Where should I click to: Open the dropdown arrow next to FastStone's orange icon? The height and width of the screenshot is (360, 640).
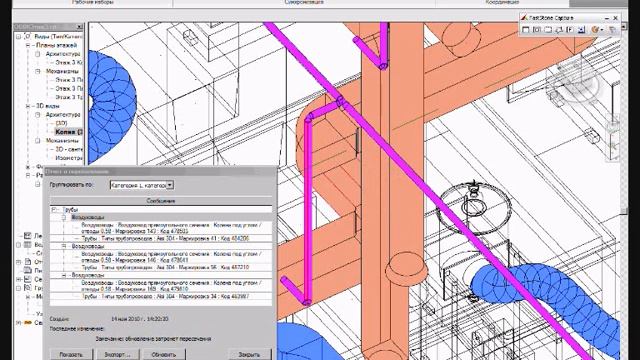tap(602, 30)
